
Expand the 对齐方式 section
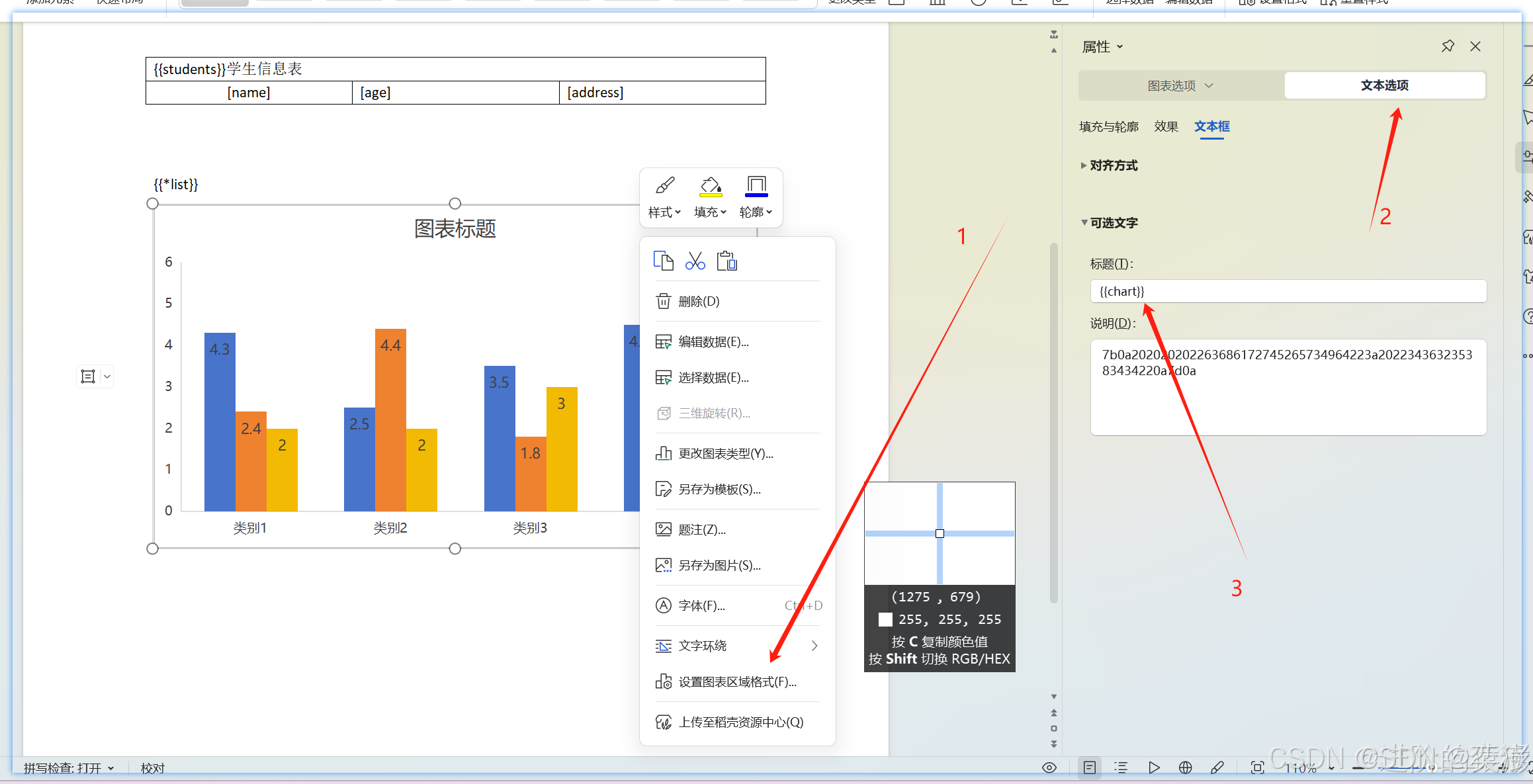[1113, 165]
